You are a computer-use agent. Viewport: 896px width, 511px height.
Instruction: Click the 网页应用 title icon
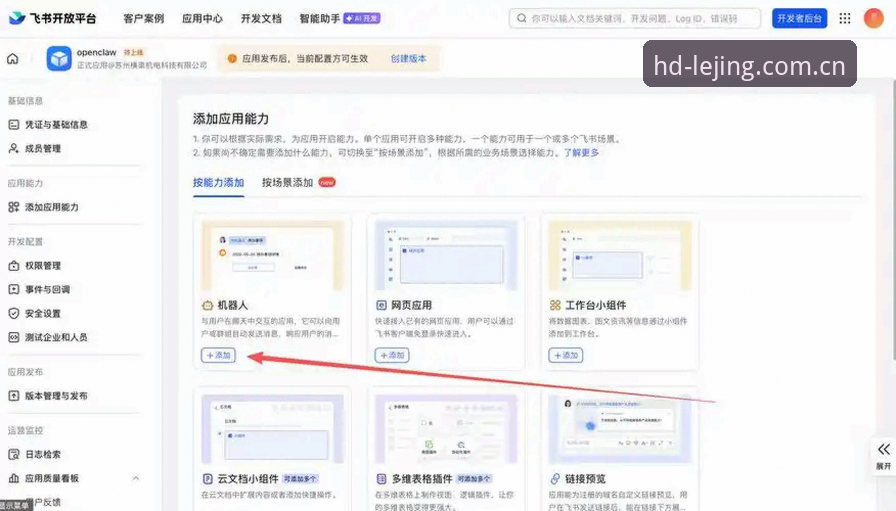point(381,305)
